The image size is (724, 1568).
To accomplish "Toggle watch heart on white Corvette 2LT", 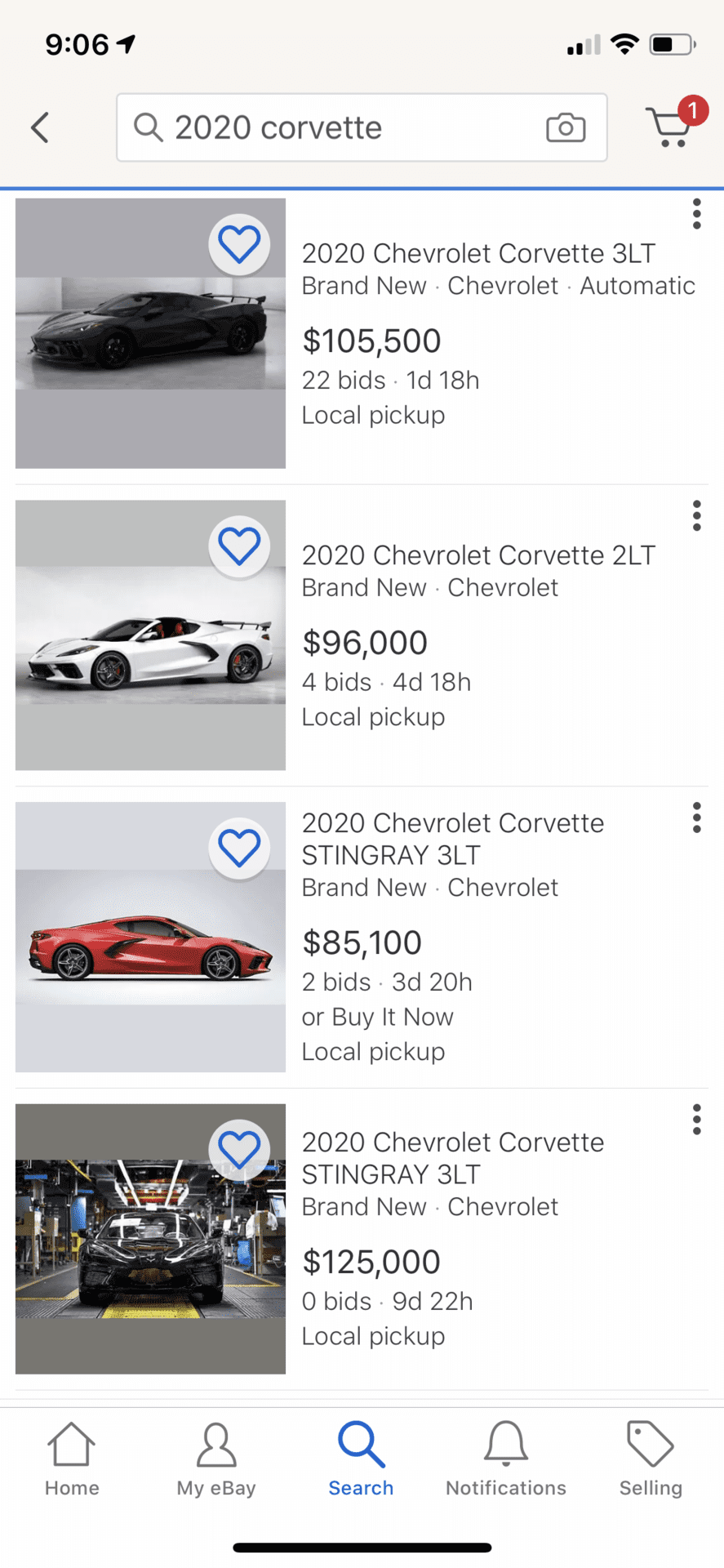I will (x=239, y=546).
